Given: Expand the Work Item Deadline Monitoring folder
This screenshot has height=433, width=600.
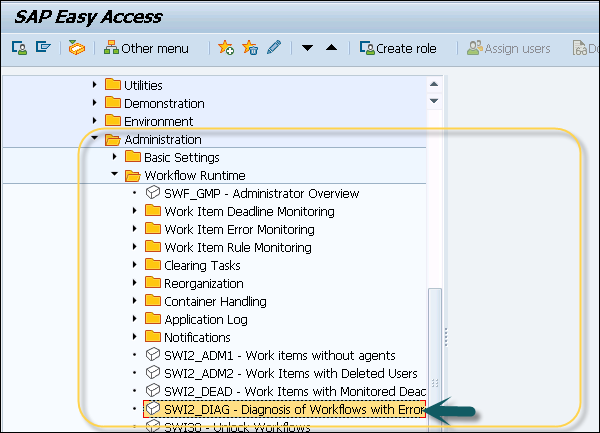Looking at the screenshot, I should point(135,211).
